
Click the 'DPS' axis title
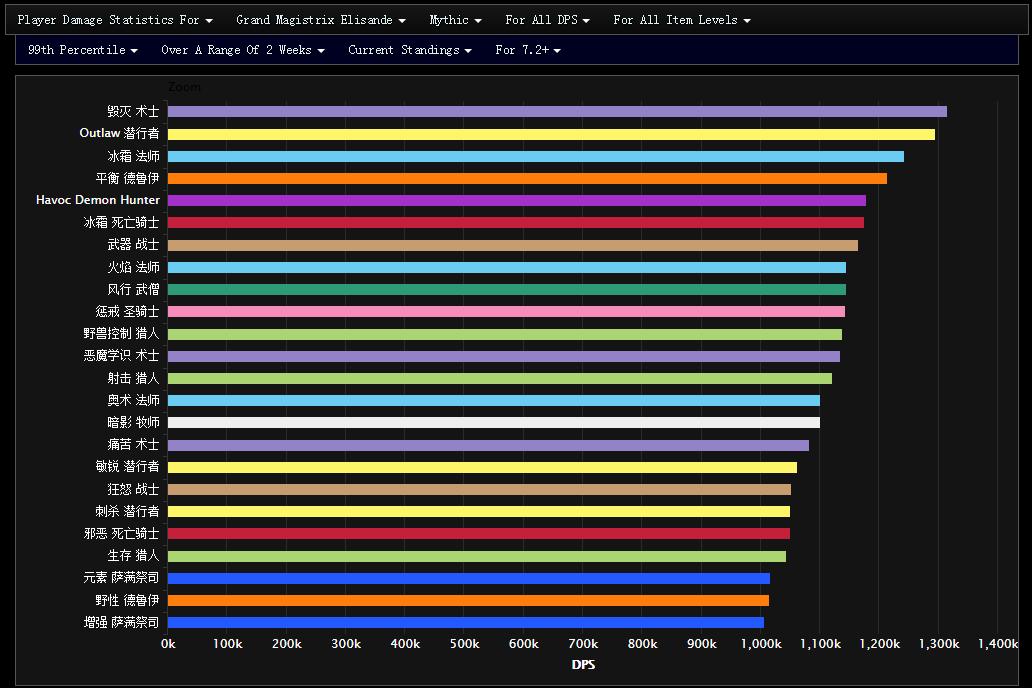tap(583, 664)
